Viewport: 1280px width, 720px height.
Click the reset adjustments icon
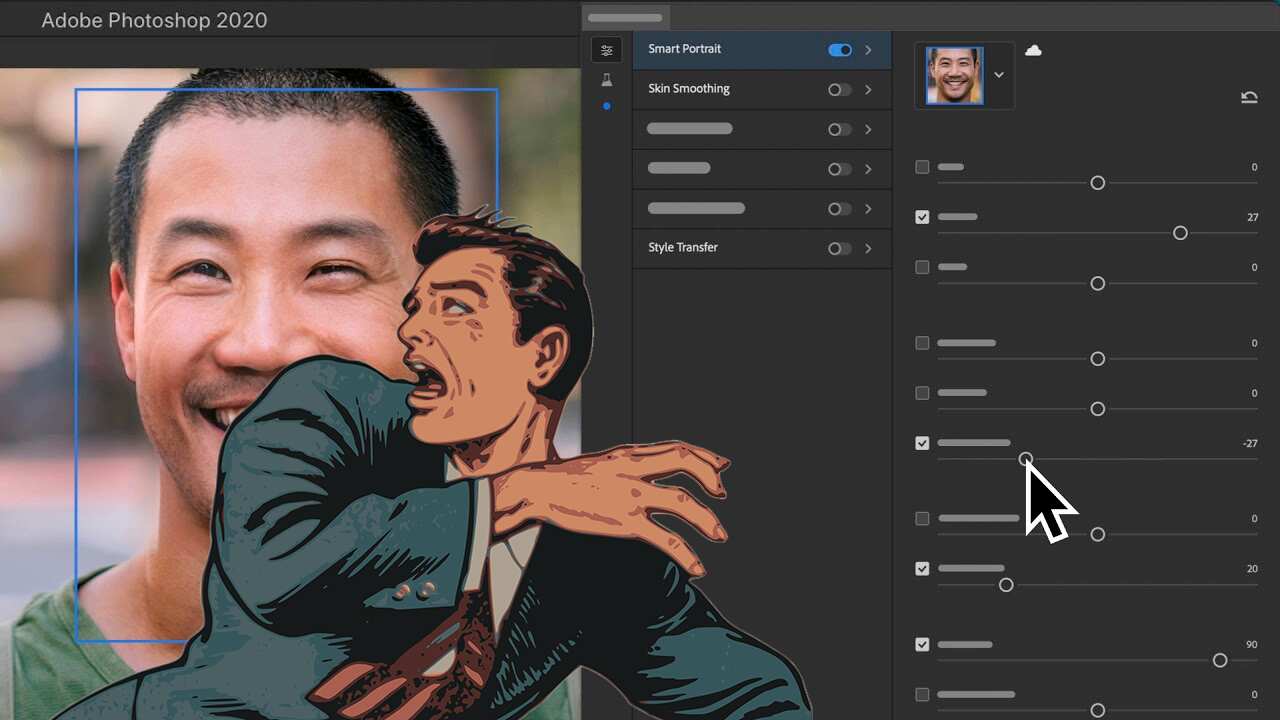(x=1248, y=96)
